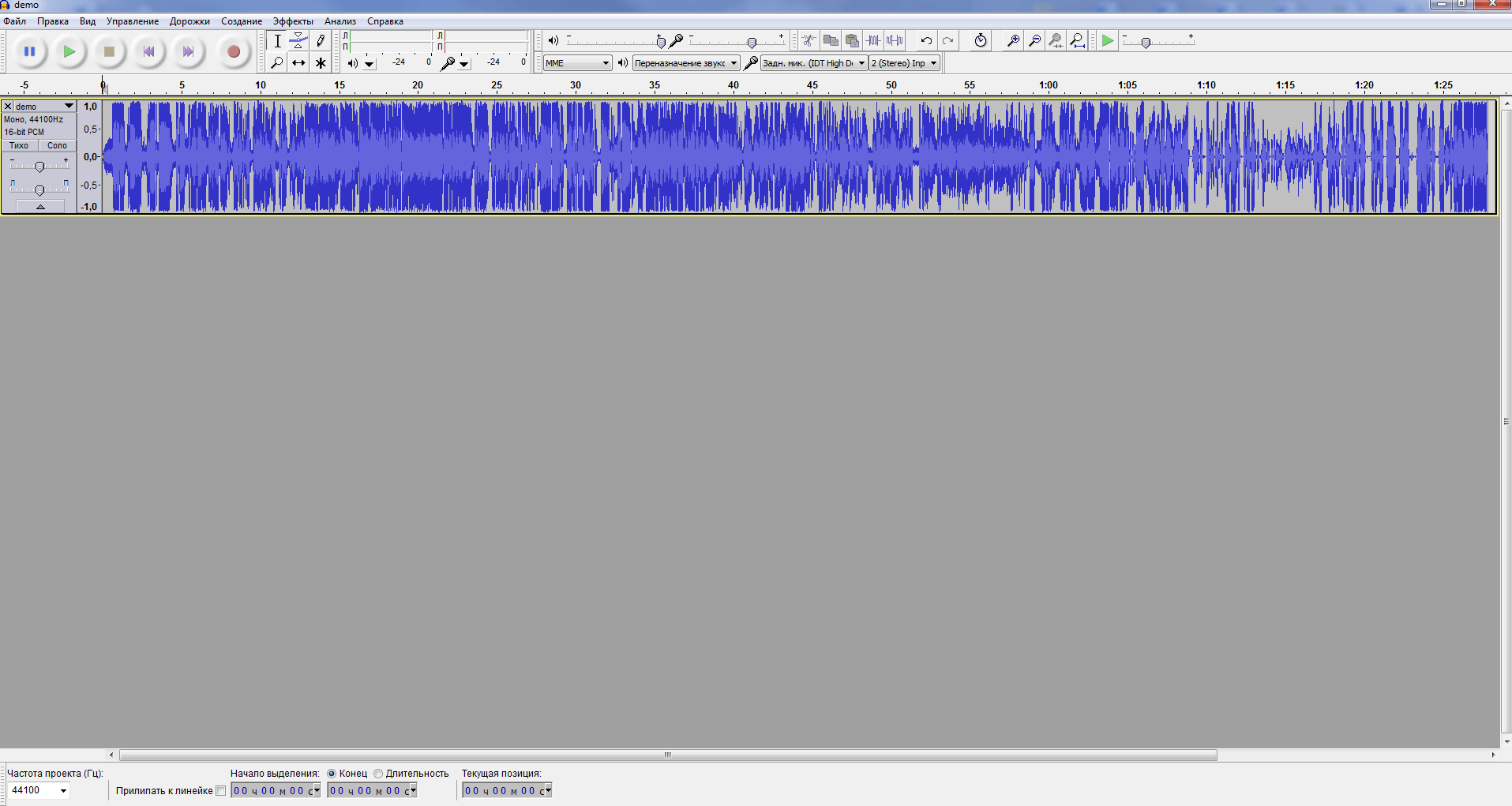Open the Sync-Lock clock icon
The width and height of the screenshot is (1512, 806).
click(981, 41)
